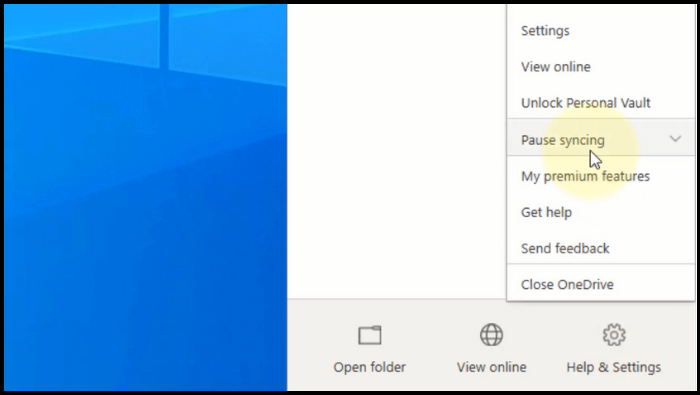Click the Help & Settings text label

(614, 367)
